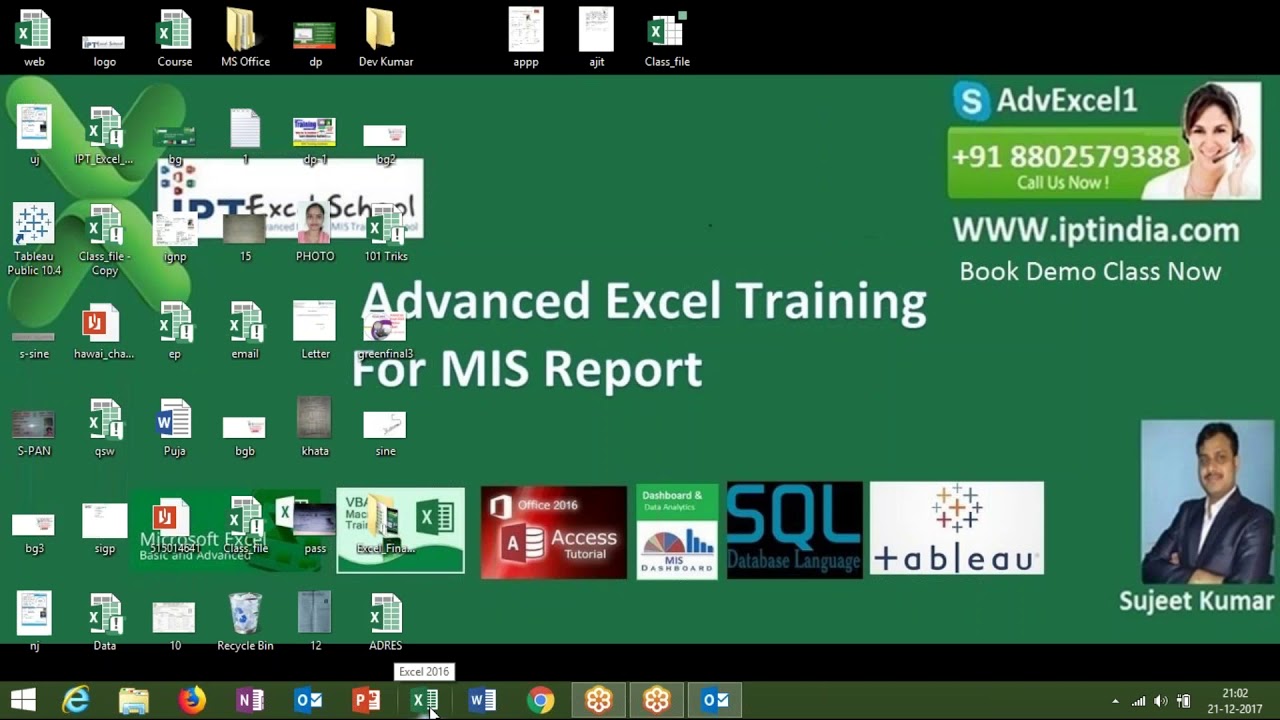Select the sigp file icon

coord(104,530)
